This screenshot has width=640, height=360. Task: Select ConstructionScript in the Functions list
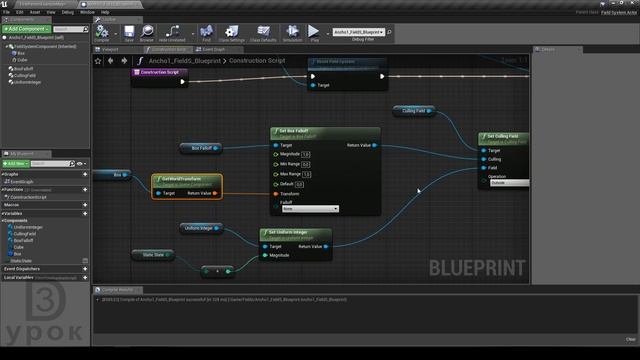[28, 197]
